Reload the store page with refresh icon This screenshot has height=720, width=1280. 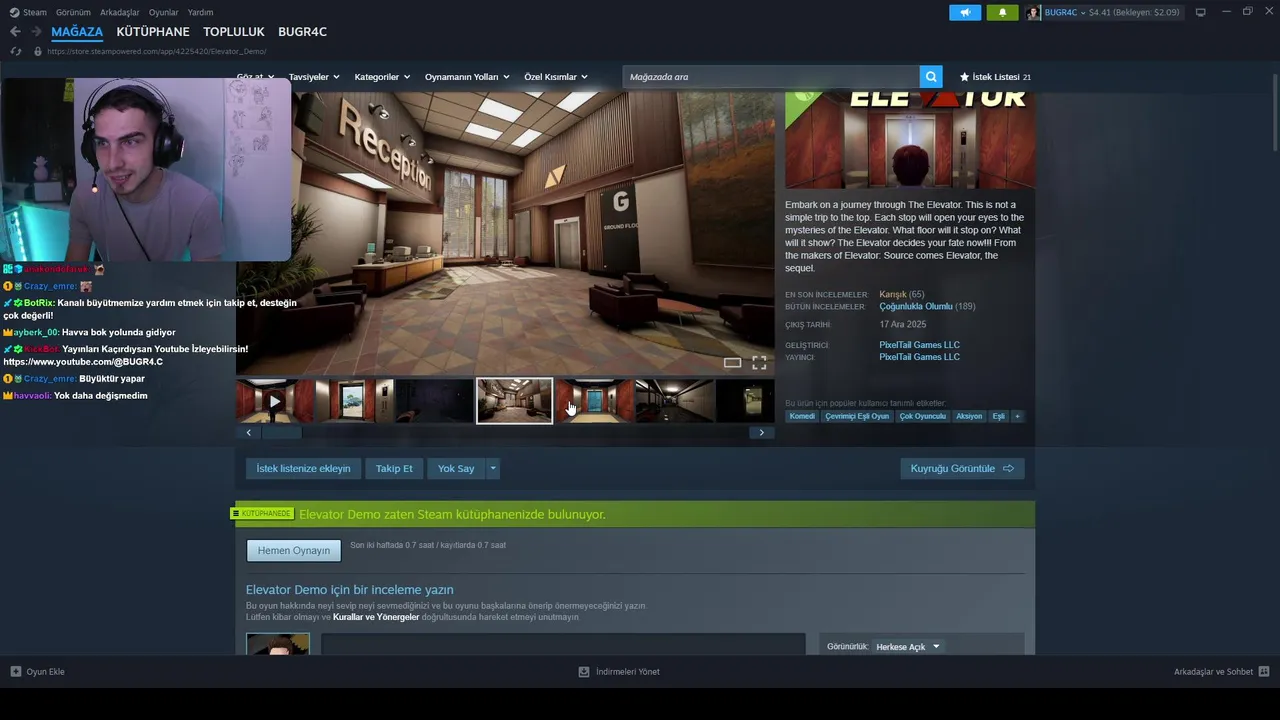coord(15,51)
